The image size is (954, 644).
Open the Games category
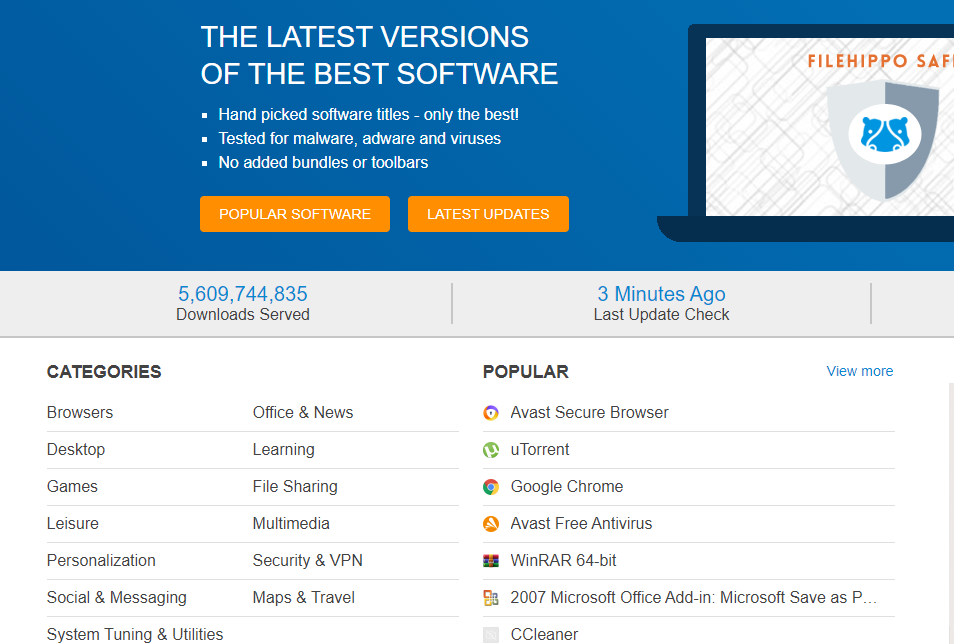[72, 487]
